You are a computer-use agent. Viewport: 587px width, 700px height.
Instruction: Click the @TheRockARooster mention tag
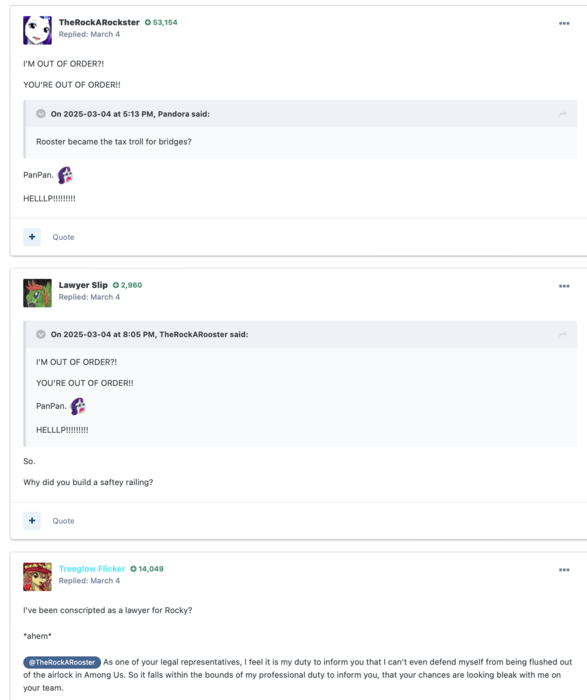62,662
